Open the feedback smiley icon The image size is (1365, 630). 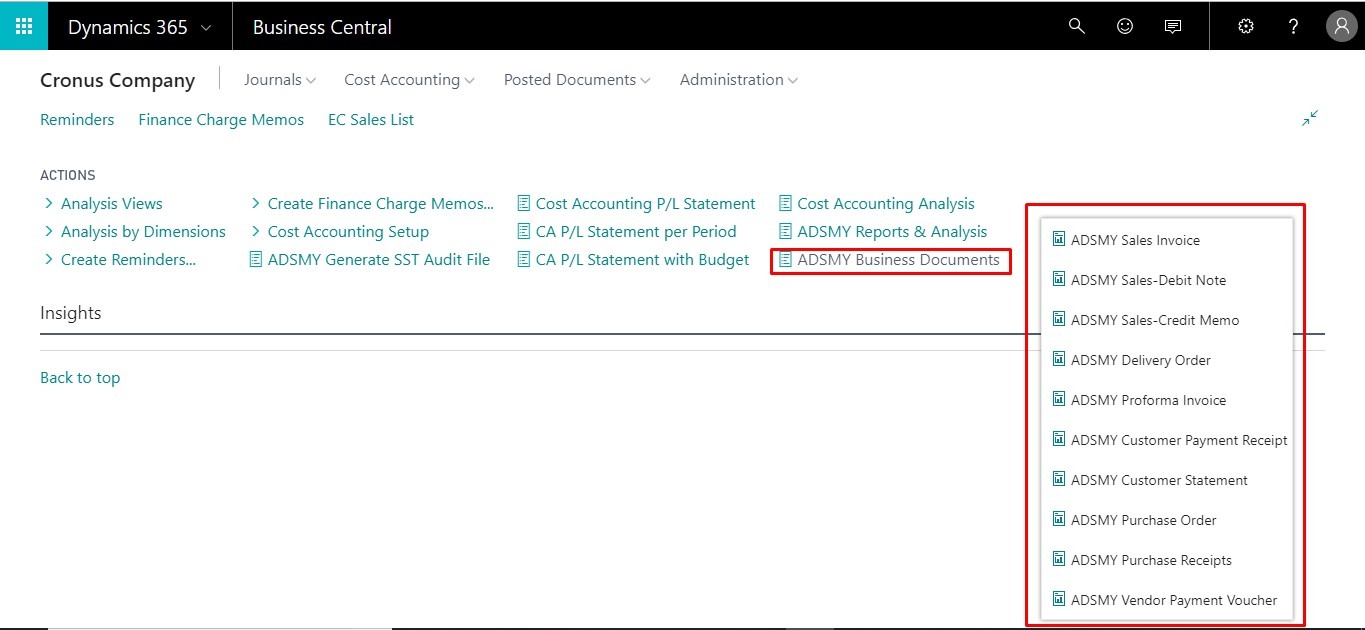click(1125, 27)
